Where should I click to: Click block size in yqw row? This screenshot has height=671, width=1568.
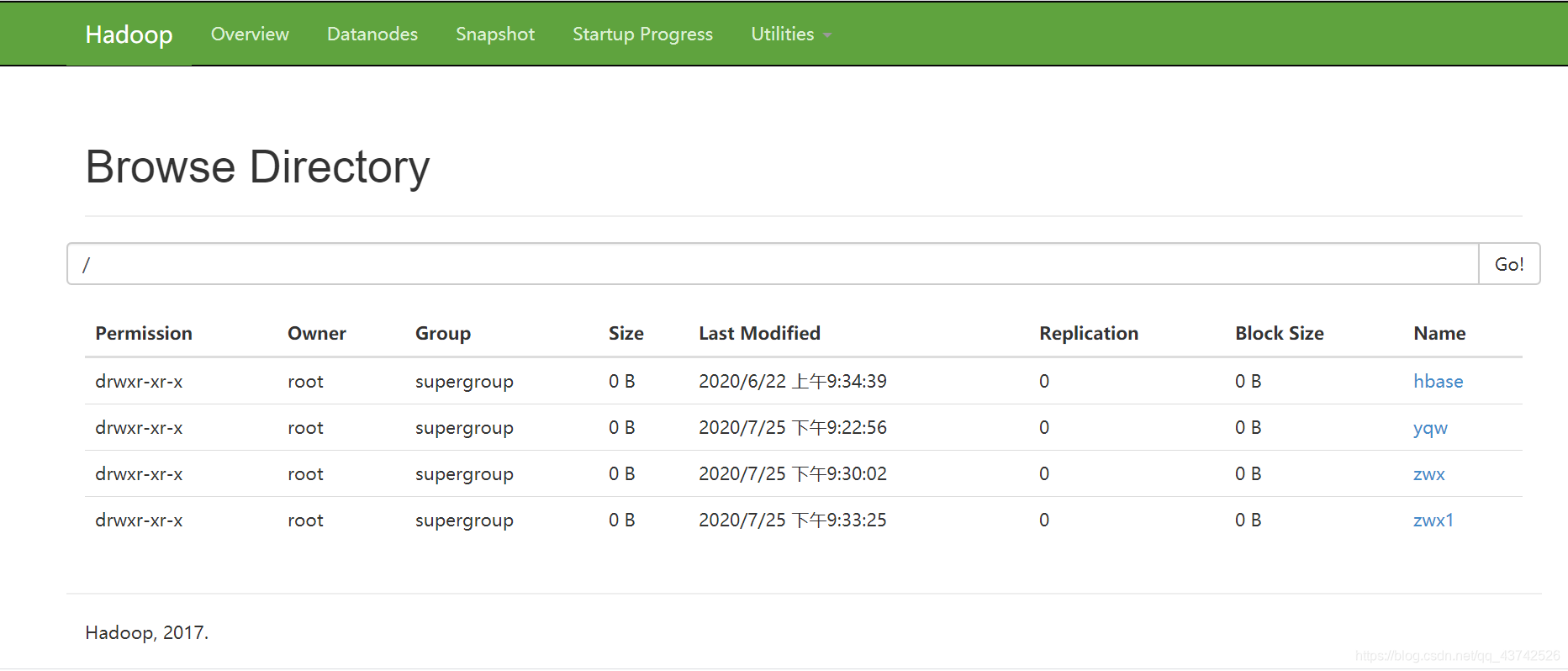point(1248,428)
